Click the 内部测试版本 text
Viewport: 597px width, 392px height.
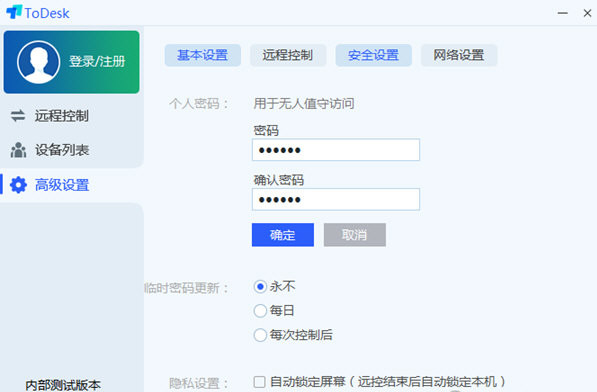click(63, 385)
